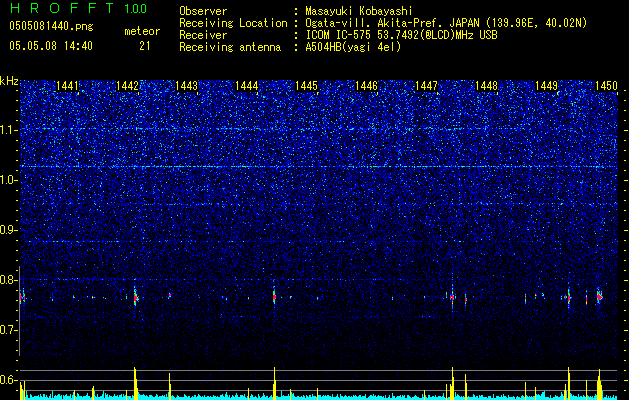Click the 0.6 frequency axis label
629x400 pixels.
pyautogui.click(x=8, y=380)
